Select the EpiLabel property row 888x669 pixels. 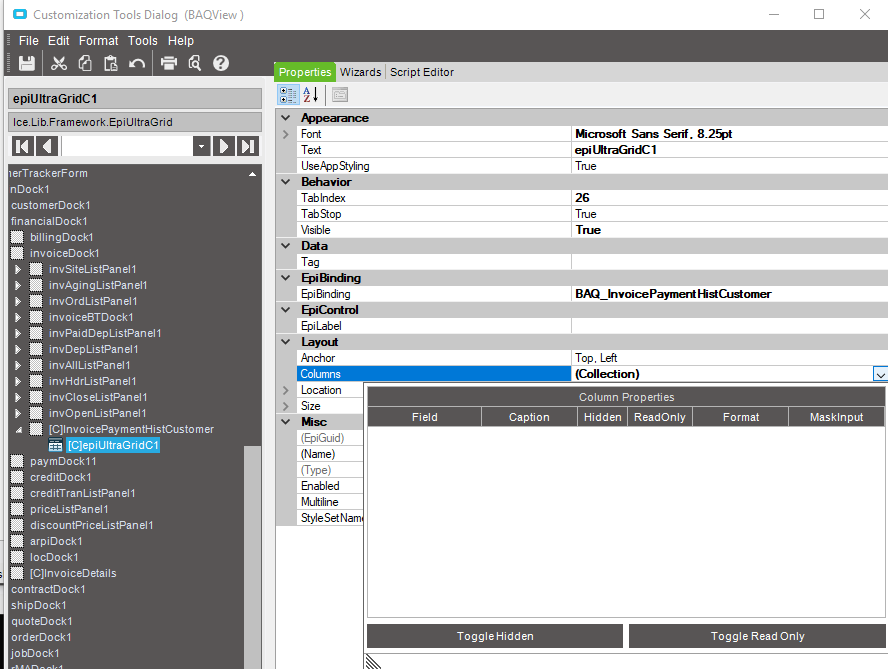click(592, 326)
